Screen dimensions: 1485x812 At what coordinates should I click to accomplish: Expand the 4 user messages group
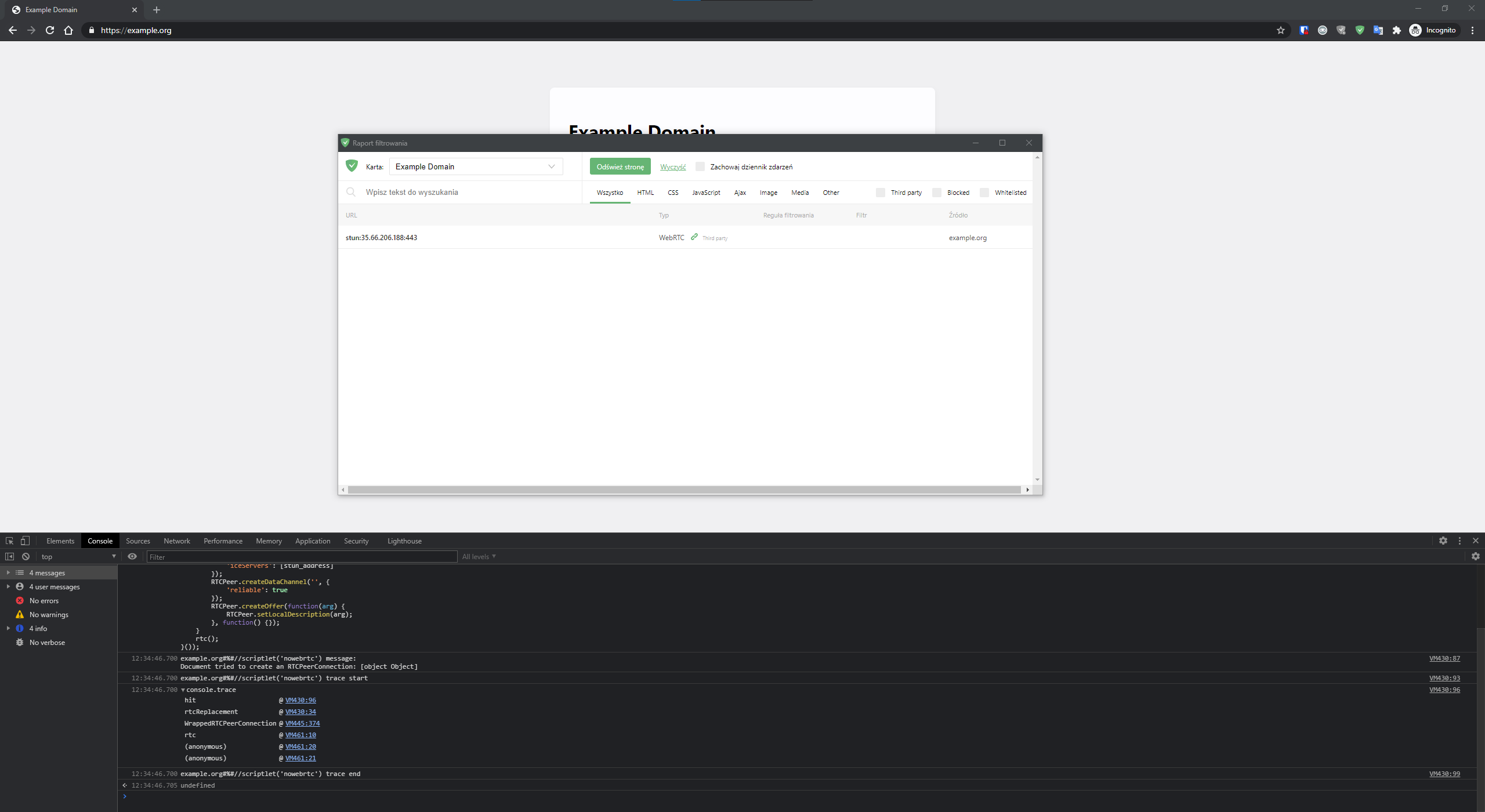click(x=8, y=586)
